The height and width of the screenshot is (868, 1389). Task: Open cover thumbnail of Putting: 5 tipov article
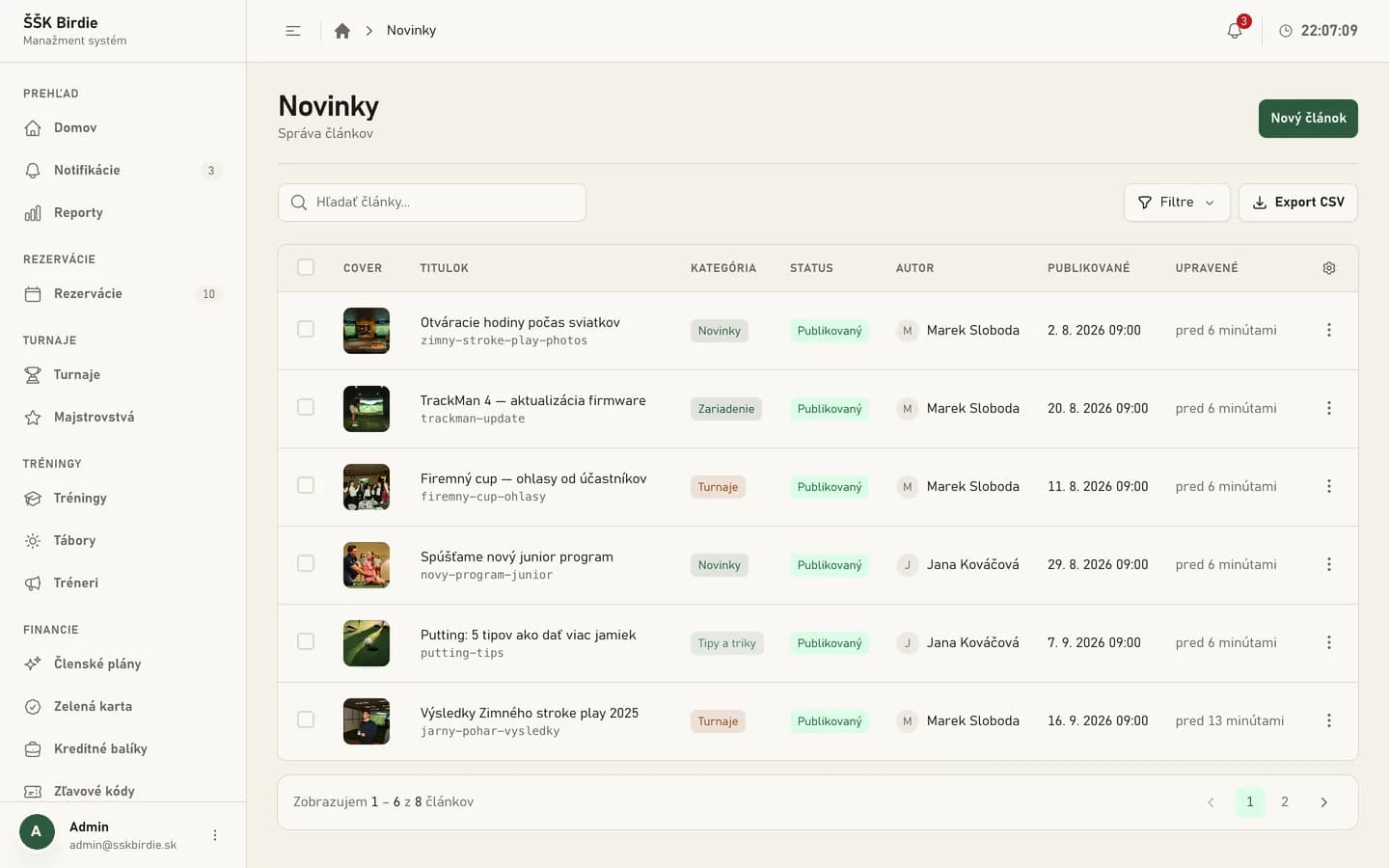coord(367,643)
